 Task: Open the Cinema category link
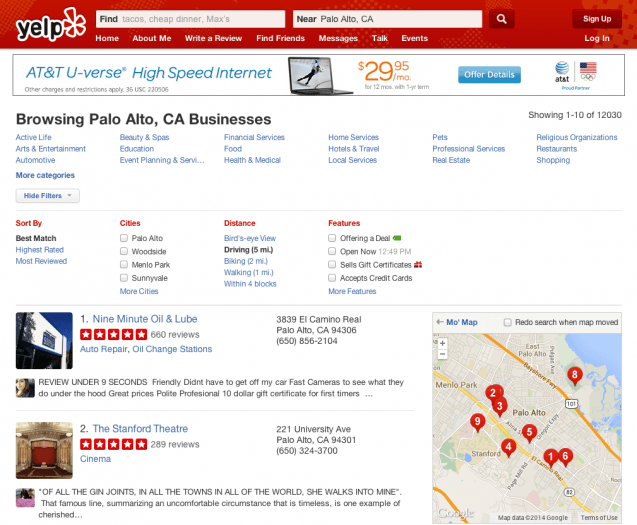coord(95,459)
